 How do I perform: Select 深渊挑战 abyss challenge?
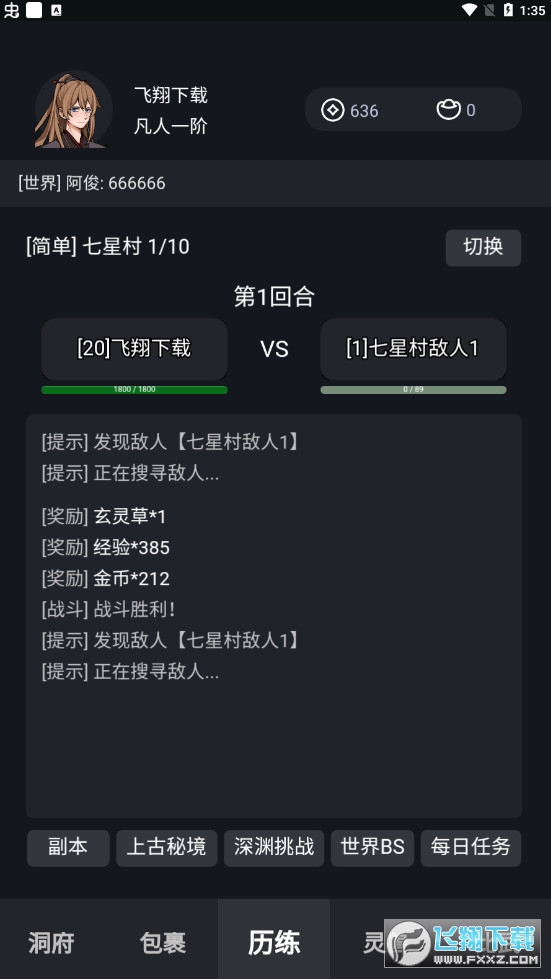click(274, 847)
